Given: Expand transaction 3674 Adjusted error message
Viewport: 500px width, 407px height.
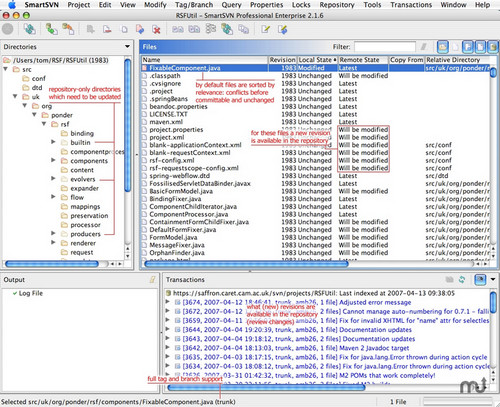Looking at the screenshot, I should (168, 302).
